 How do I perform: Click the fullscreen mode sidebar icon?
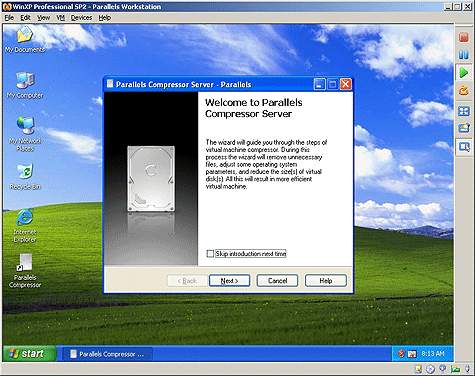point(464,111)
